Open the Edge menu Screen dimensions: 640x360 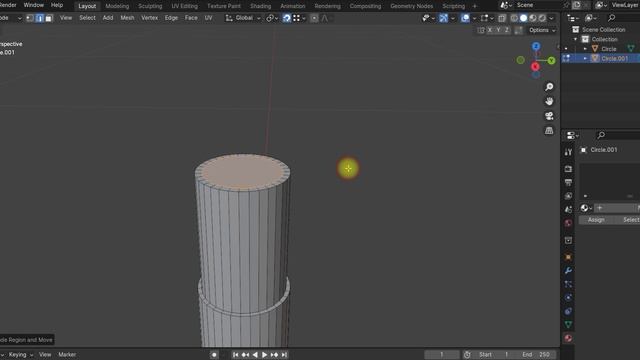pos(171,18)
